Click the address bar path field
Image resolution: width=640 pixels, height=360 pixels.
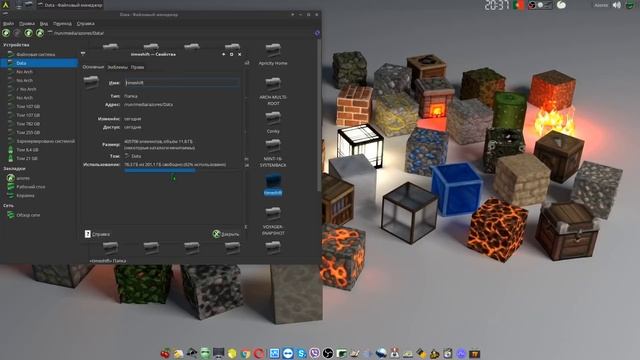coord(180,33)
